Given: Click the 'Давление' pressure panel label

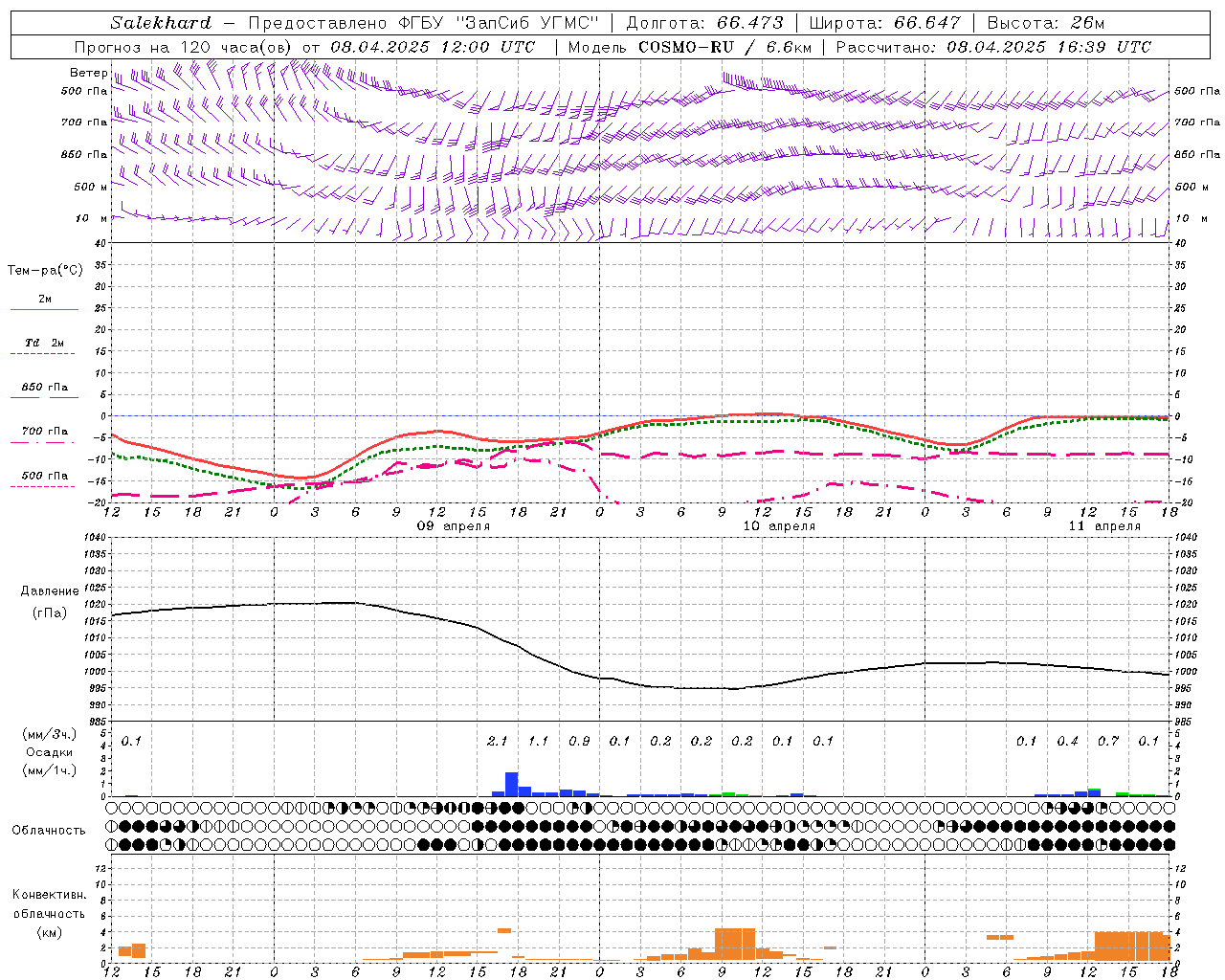Looking at the screenshot, I should (x=50, y=591).
